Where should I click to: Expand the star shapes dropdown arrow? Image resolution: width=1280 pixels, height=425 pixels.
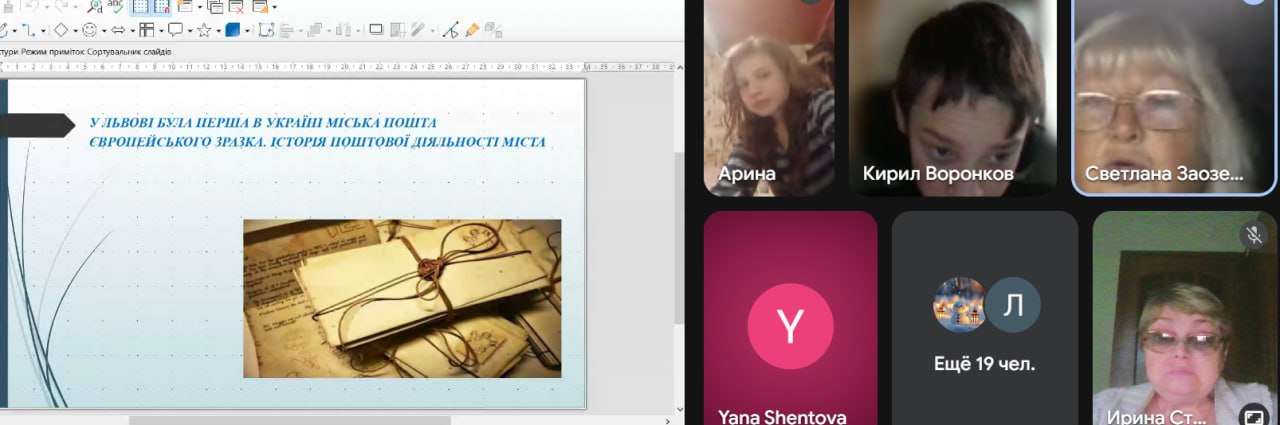point(217,31)
